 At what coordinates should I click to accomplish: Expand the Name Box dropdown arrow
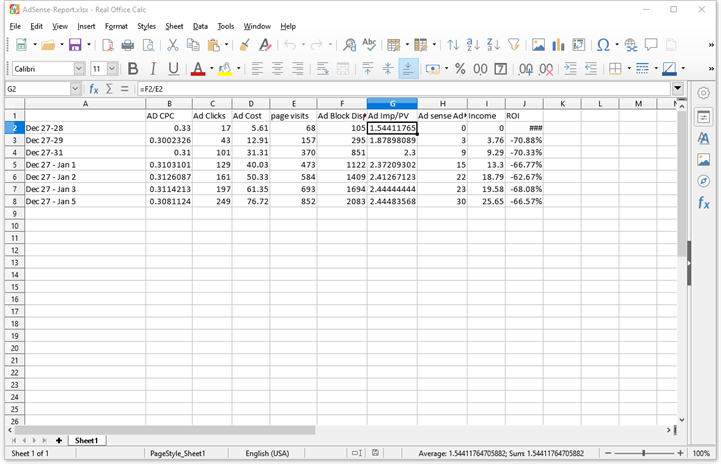(75, 89)
